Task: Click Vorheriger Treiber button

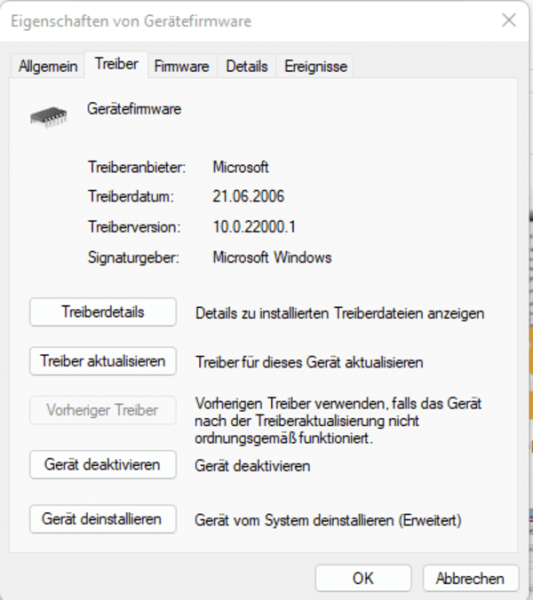Action: [x=103, y=410]
